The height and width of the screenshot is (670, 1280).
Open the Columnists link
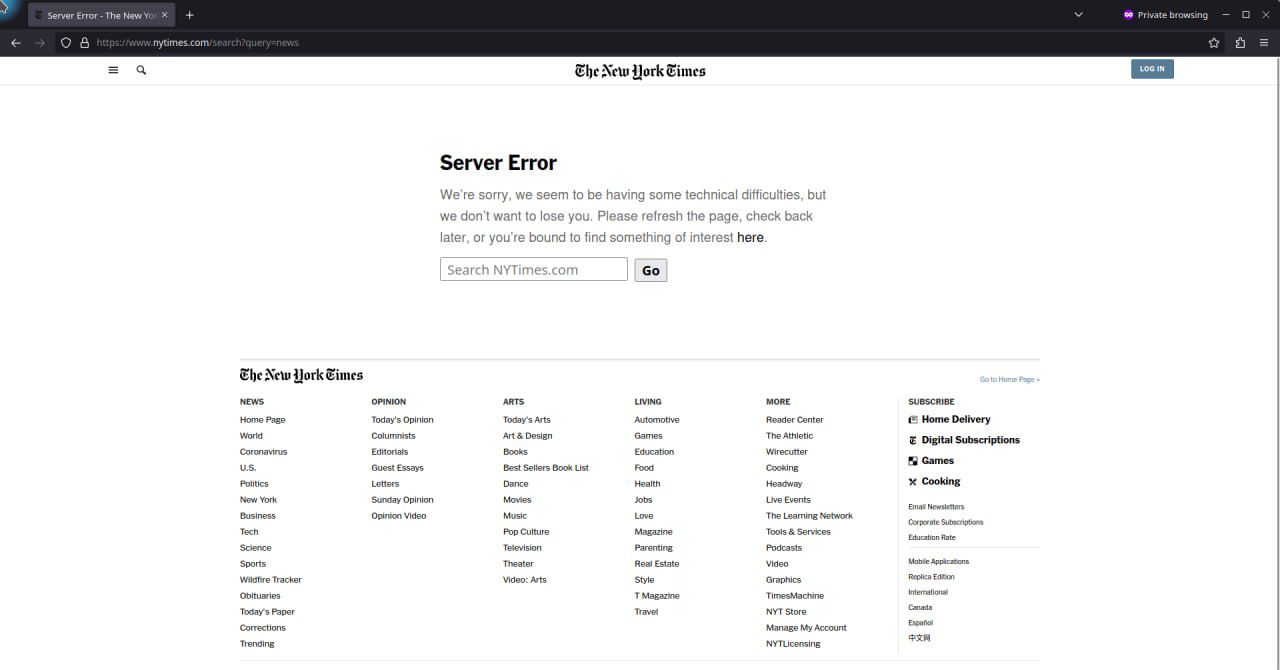(393, 436)
